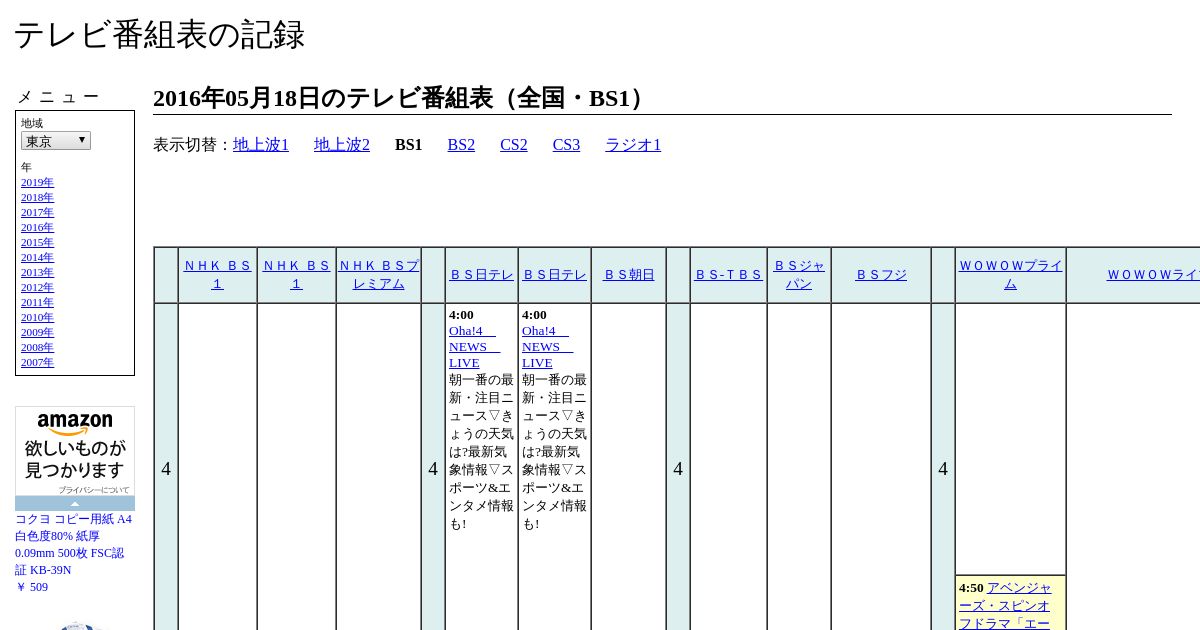This screenshot has width=1200, height=630.
Task: Click the メニュー sidebar heading
Action: pyautogui.click(x=58, y=97)
